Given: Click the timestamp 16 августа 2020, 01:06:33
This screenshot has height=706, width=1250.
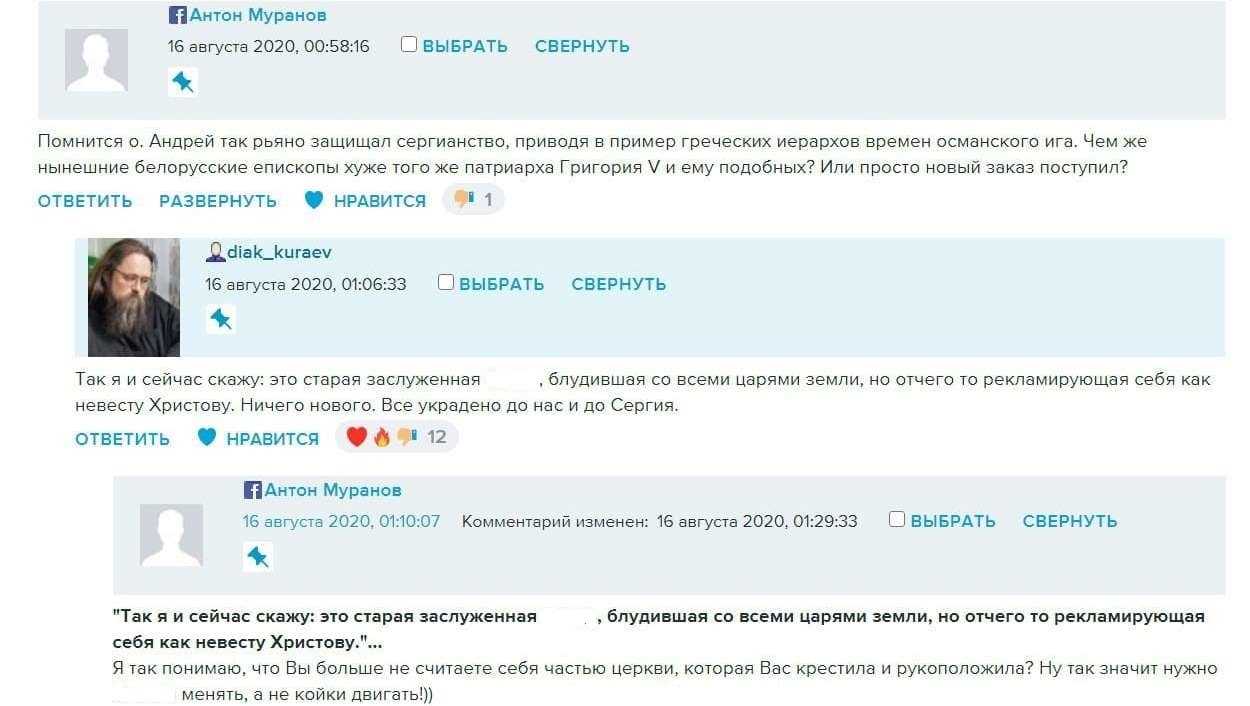Looking at the screenshot, I should click(x=306, y=284).
